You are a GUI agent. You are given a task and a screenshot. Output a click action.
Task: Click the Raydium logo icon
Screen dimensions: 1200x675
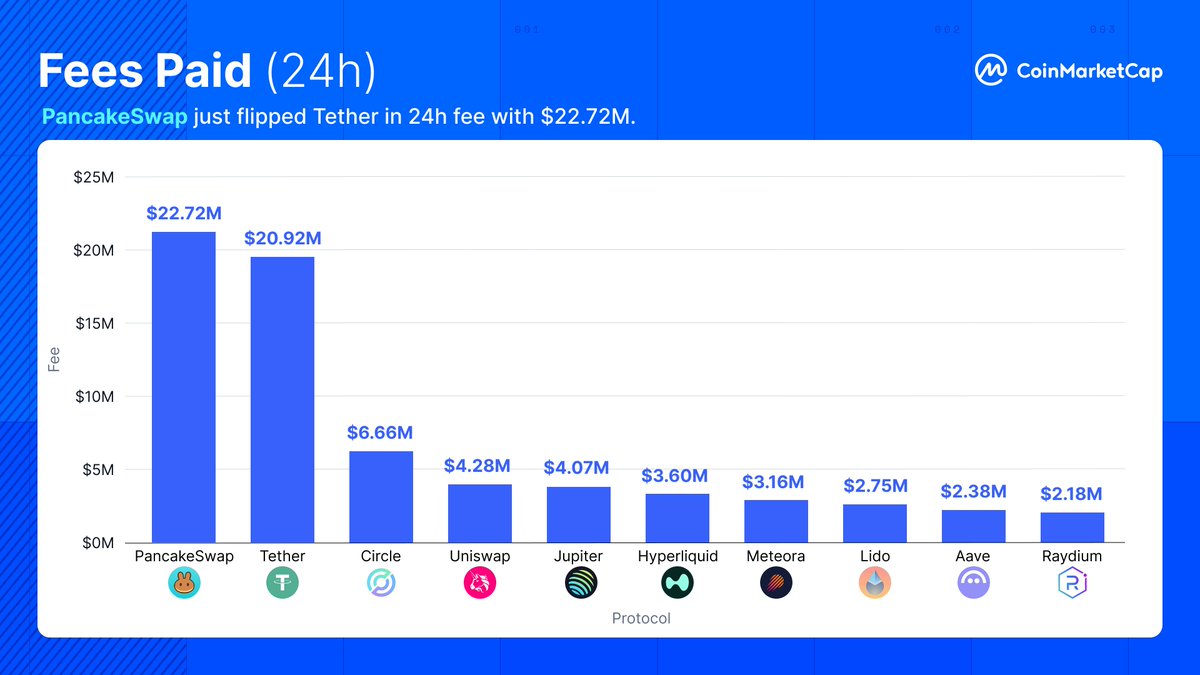[x=1072, y=583]
